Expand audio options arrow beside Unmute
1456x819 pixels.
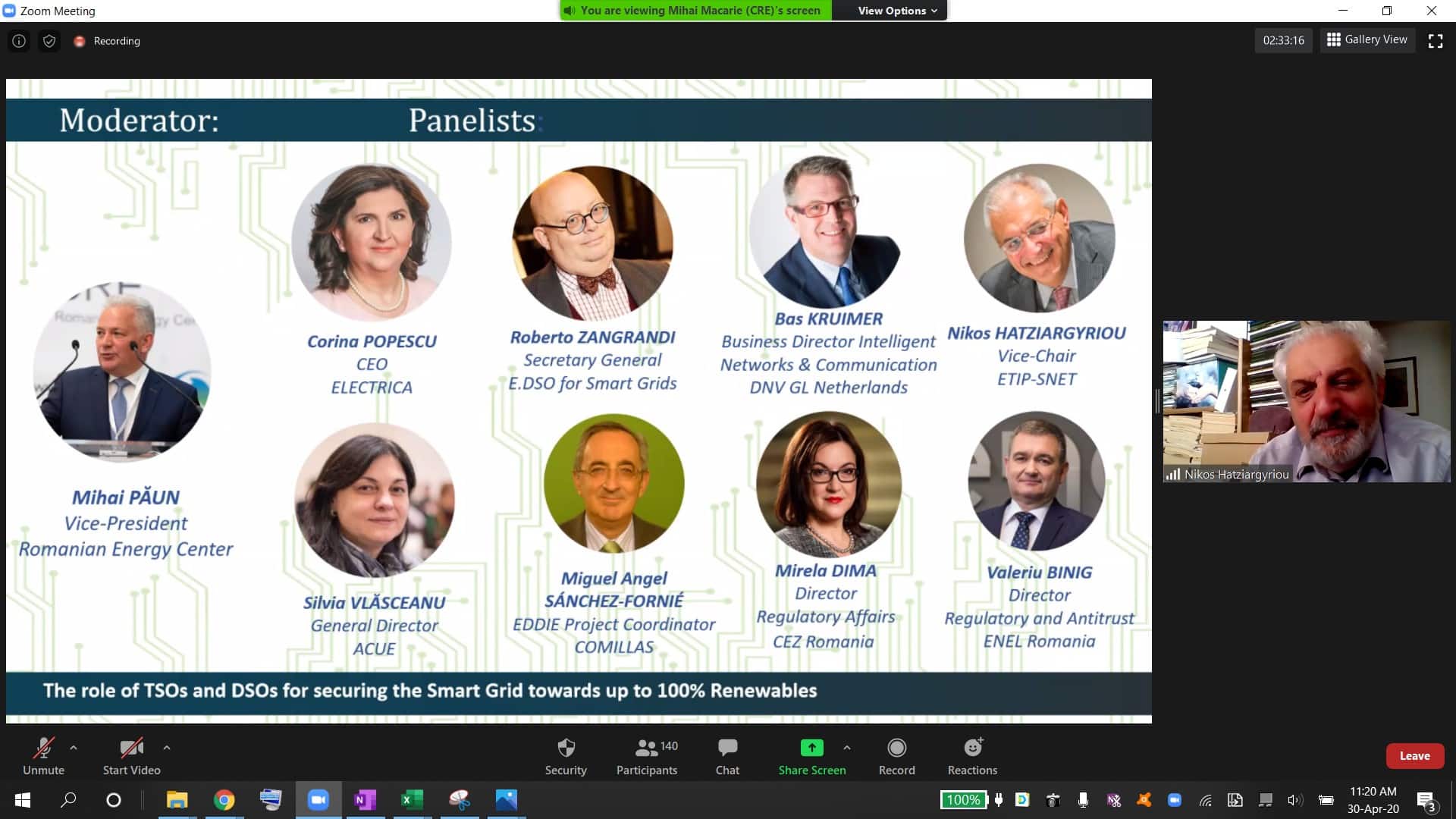coord(74,748)
